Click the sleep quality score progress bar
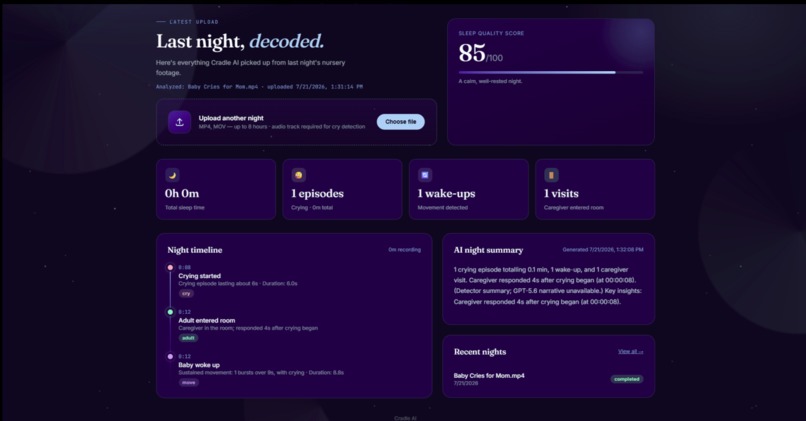 pyautogui.click(x=551, y=72)
